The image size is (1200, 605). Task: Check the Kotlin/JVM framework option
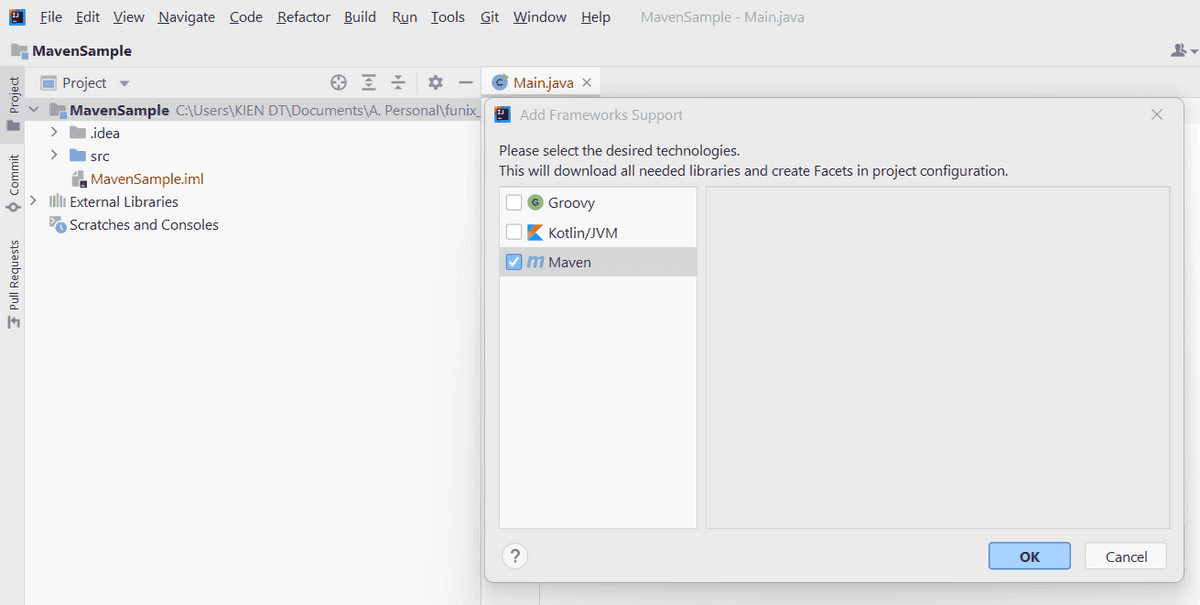pos(516,231)
